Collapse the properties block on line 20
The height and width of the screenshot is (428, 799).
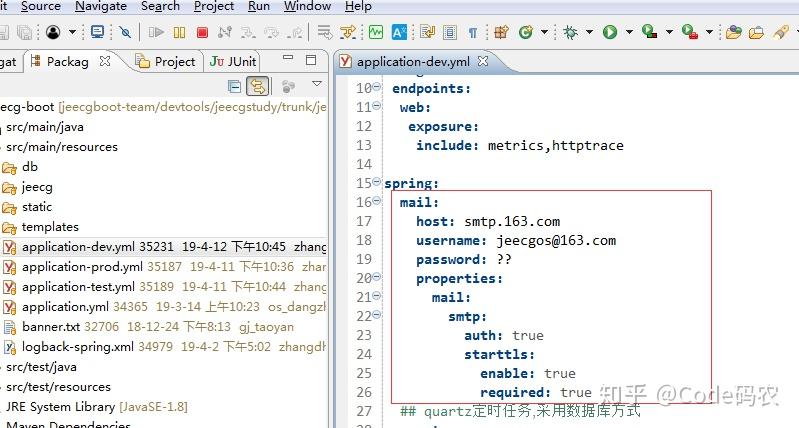coord(377,277)
